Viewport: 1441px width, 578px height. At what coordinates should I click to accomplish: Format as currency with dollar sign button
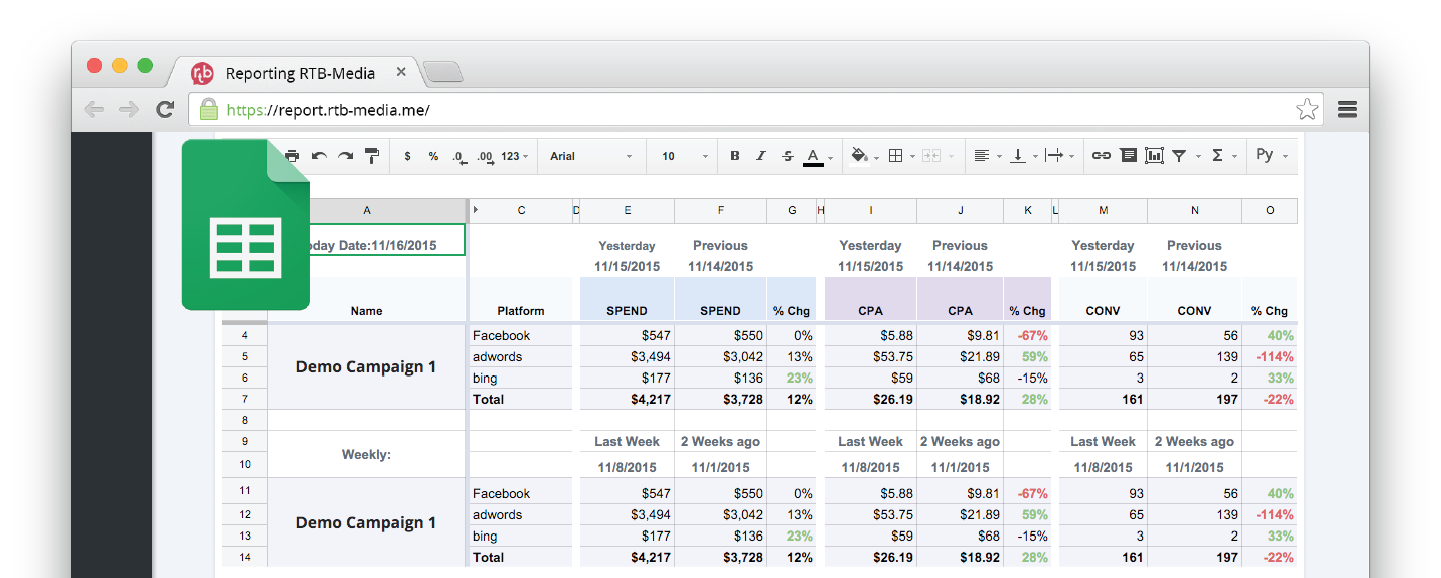(x=407, y=156)
